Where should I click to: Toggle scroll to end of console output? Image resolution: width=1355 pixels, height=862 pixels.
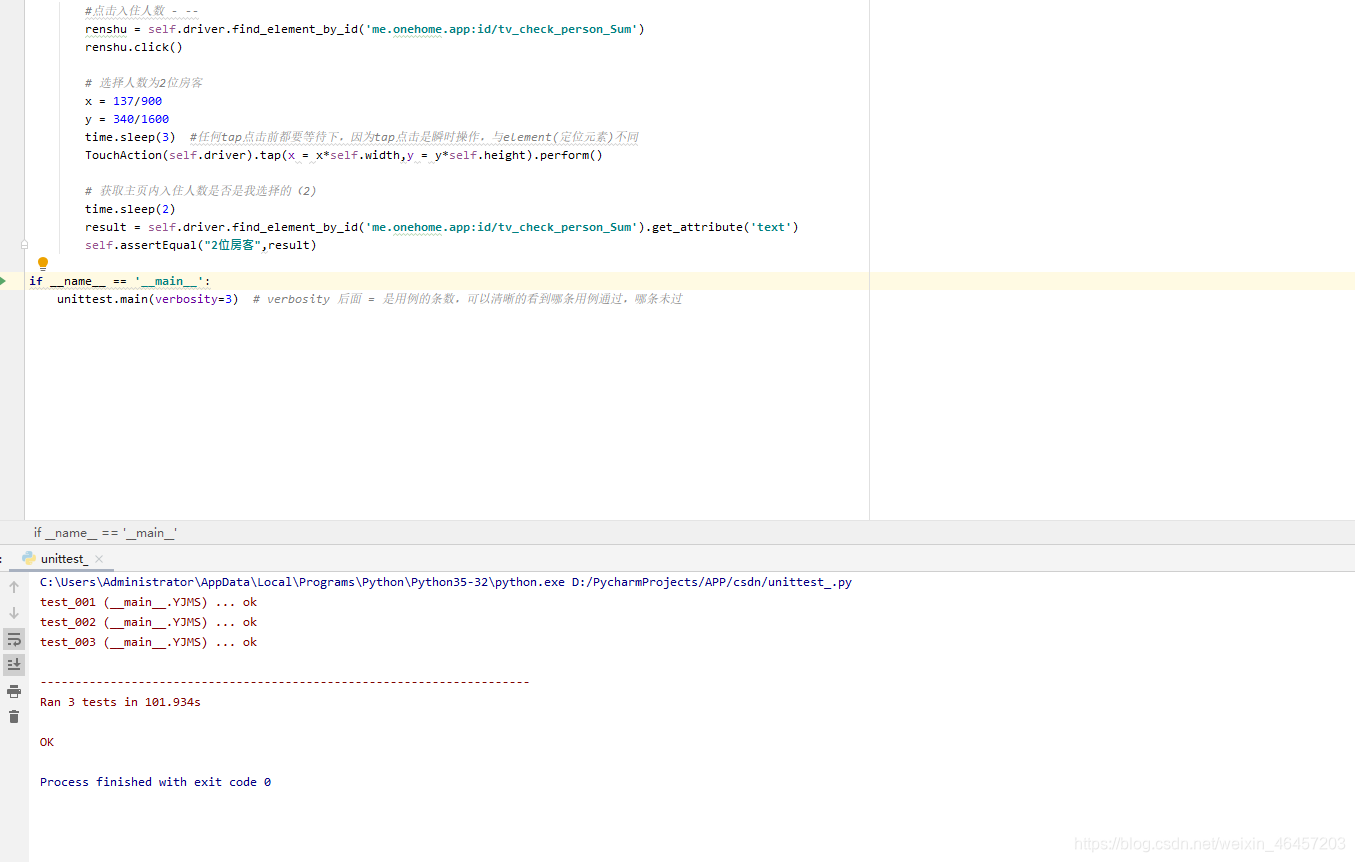point(14,664)
